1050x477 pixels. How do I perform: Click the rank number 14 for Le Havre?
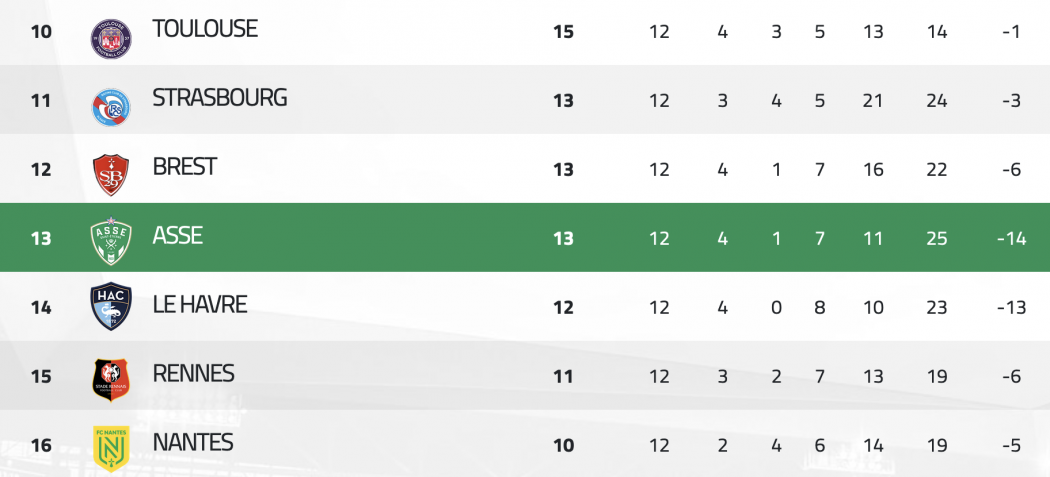tap(41, 308)
